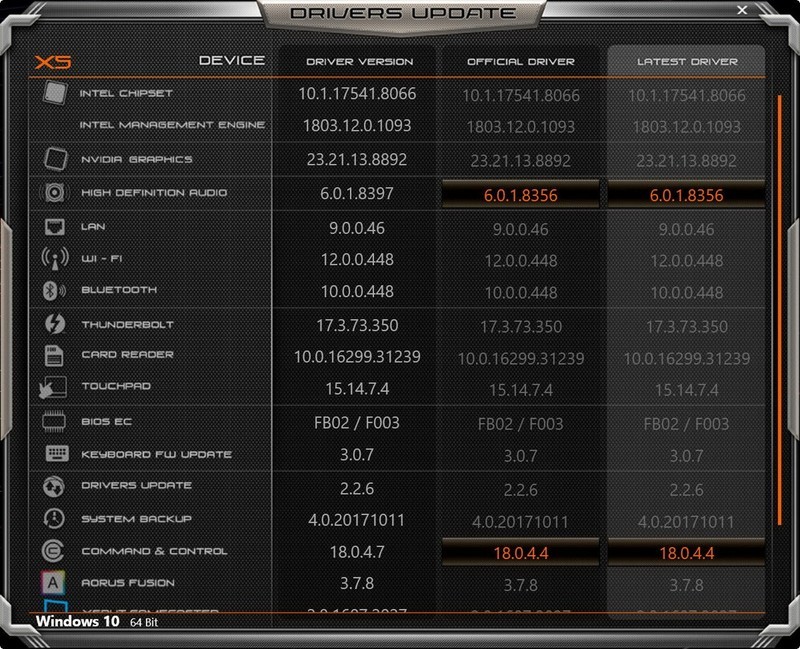
Task: Click installed chipset version 10.1.17541.8066
Action: pos(357,93)
